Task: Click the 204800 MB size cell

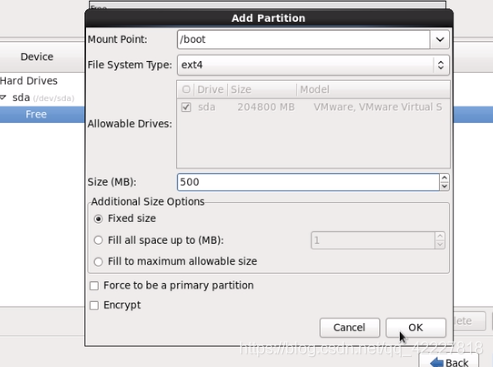Action: (x=266, y=107)
